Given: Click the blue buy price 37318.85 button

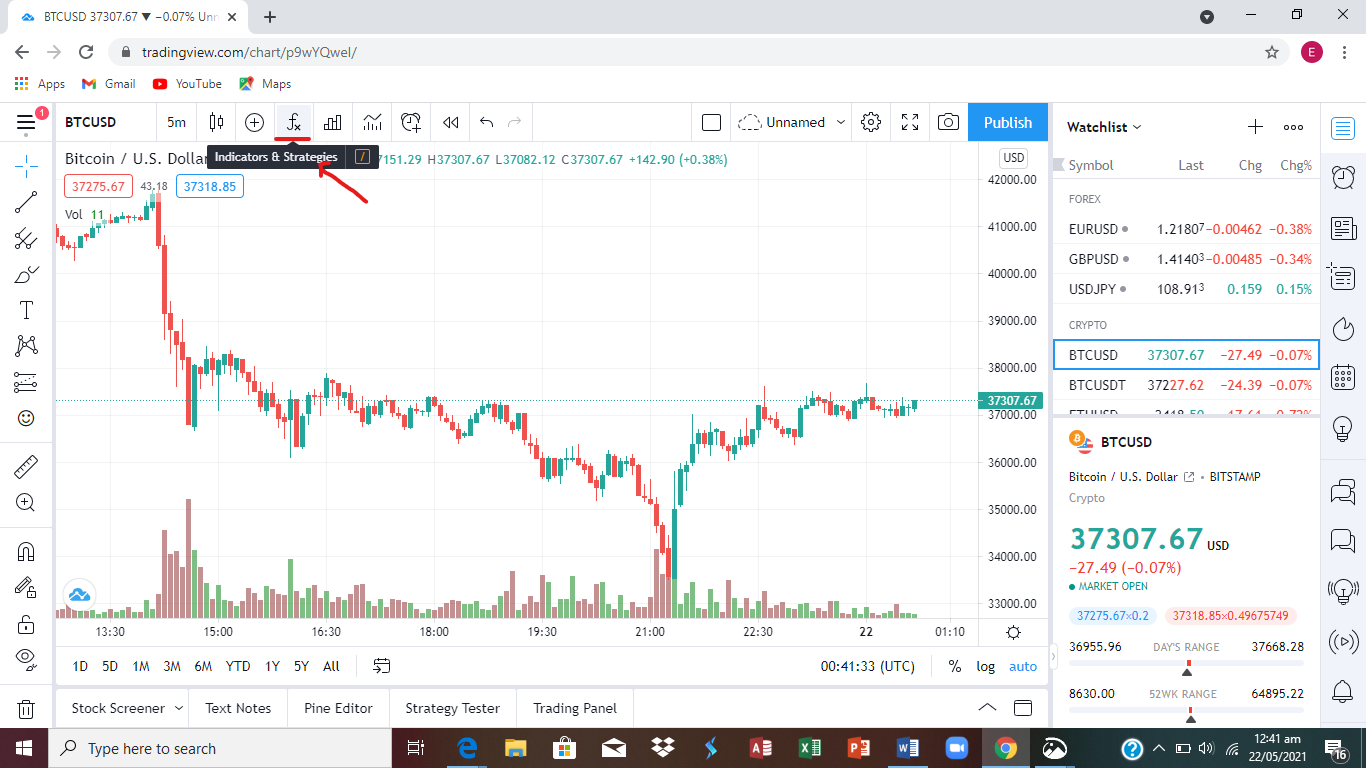Looking at the screenshot, I should (x=210, y=186).
